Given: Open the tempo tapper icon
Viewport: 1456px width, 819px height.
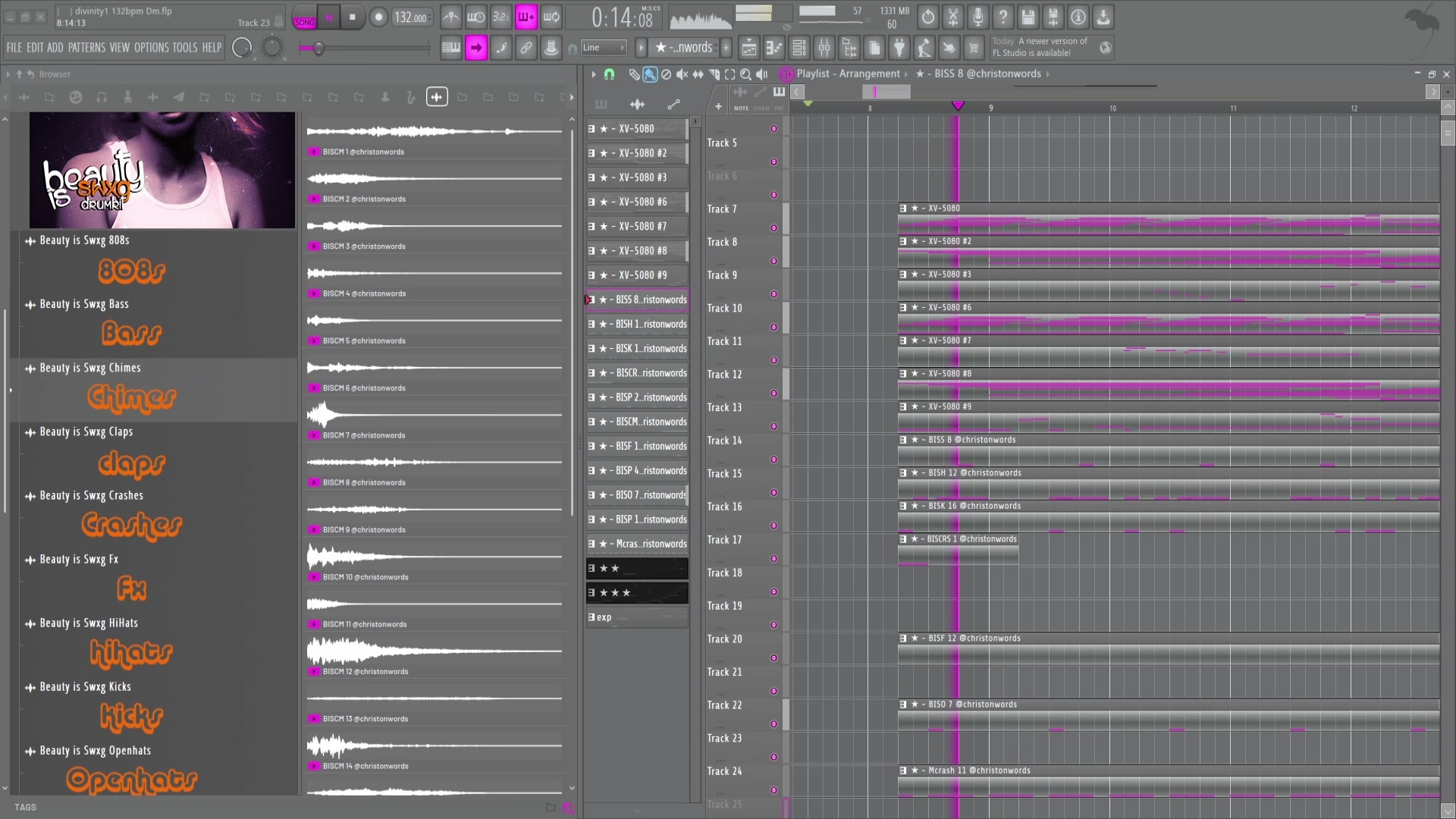Looking at the screenshot, I should [x=924, y=49].
